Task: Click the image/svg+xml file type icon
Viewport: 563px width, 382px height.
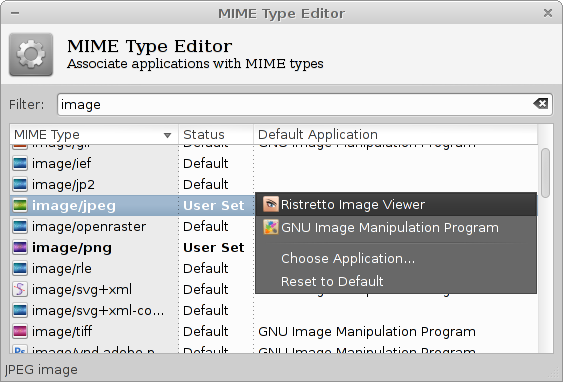Action: (x=20, y=289)
